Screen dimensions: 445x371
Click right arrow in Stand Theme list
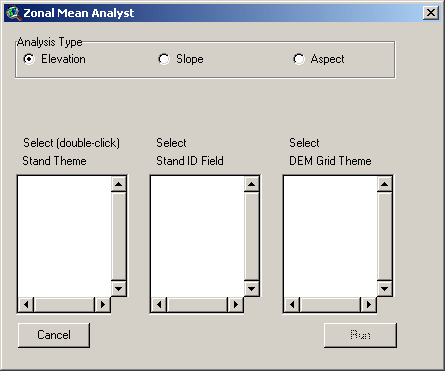pyautogui.click(x=103, y=304)
